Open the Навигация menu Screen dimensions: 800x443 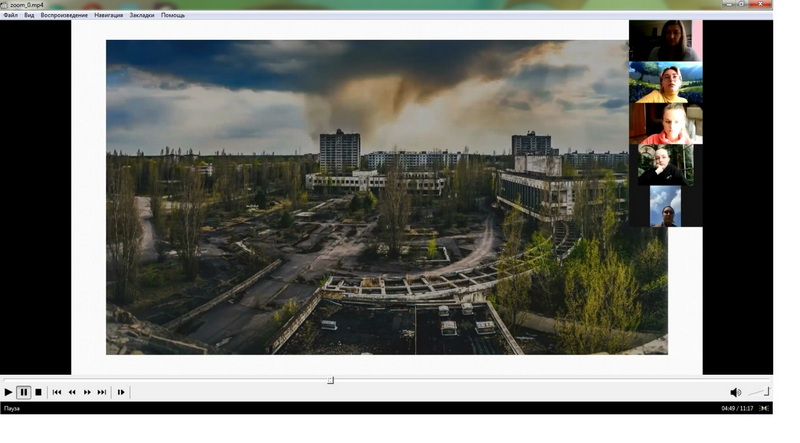pyautogui.click(x=109, y=15)
